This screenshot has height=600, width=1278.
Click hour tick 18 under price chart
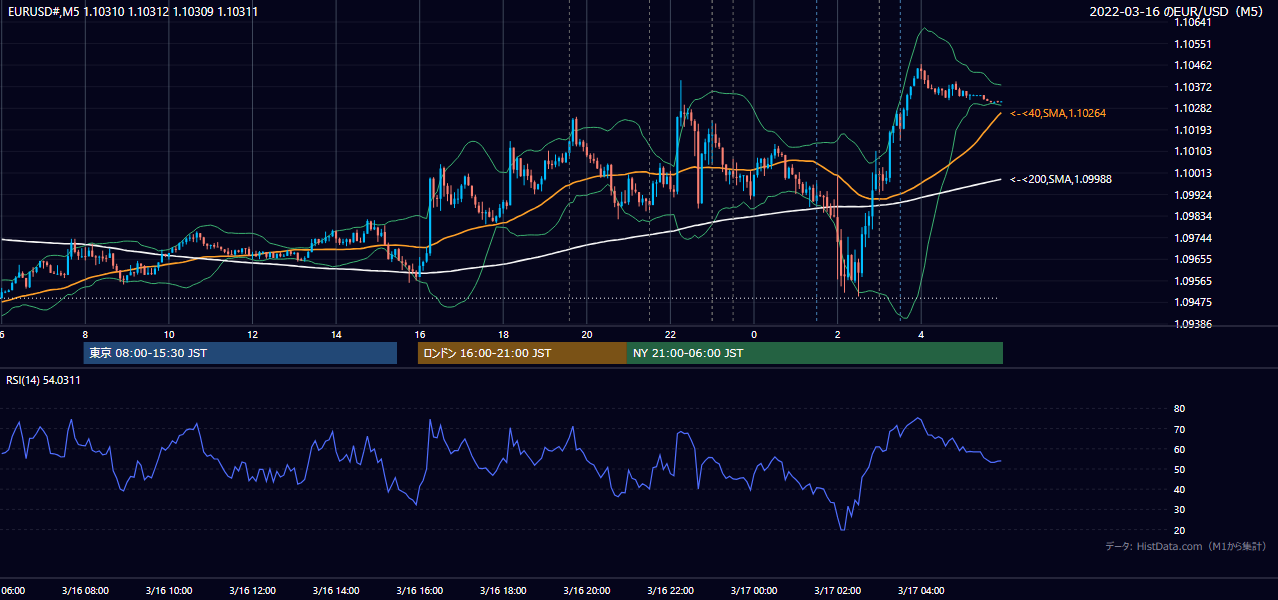coord(503,334)
